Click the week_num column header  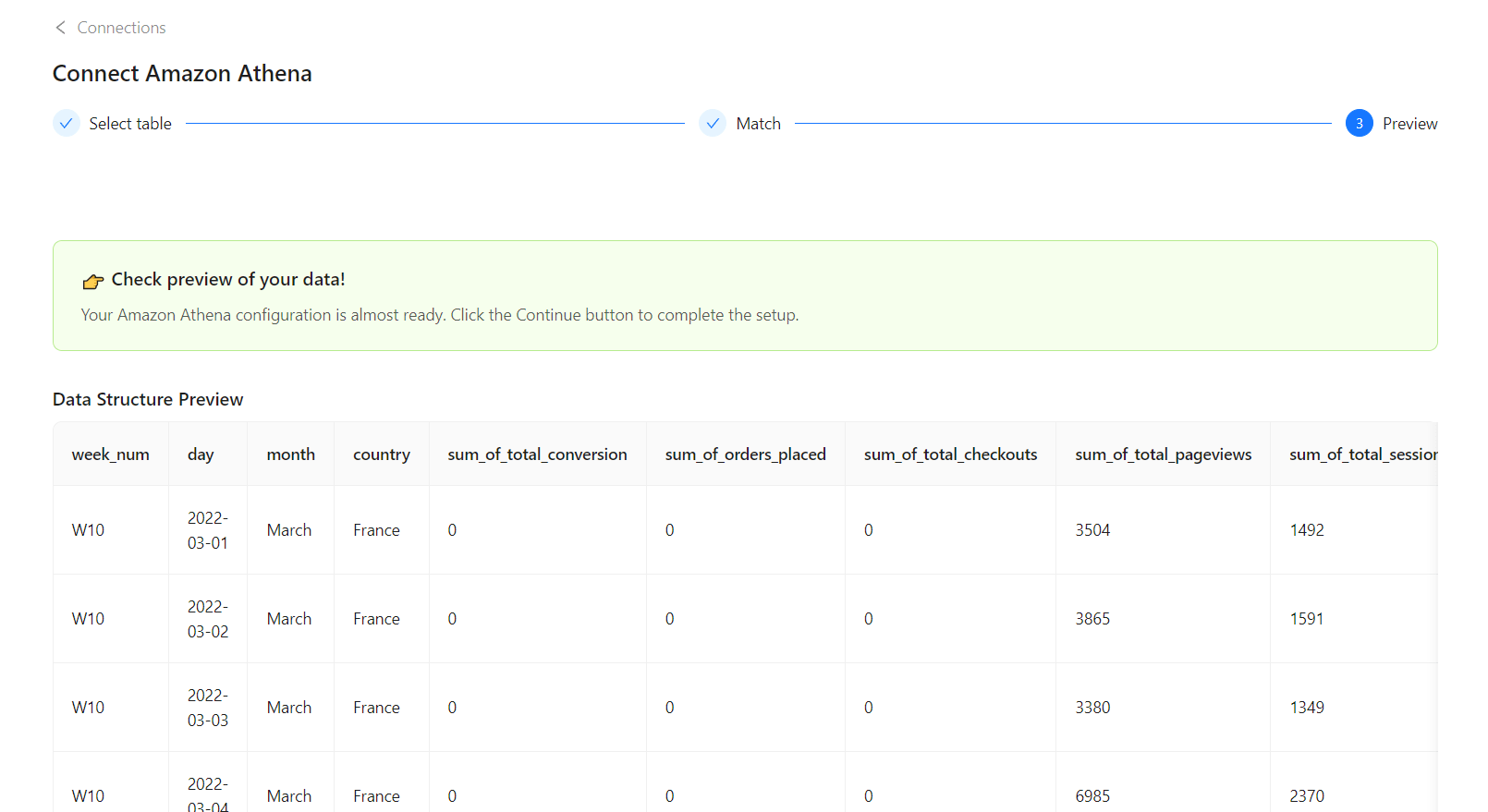click(111, 454)
